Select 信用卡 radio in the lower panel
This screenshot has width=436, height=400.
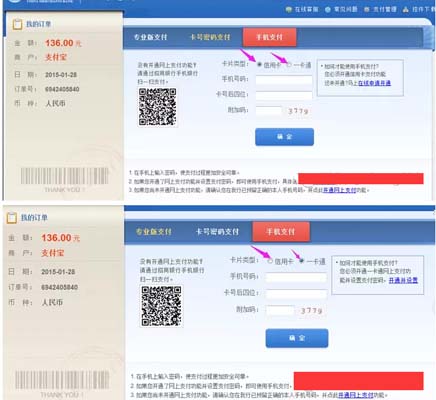click(270, 261)
